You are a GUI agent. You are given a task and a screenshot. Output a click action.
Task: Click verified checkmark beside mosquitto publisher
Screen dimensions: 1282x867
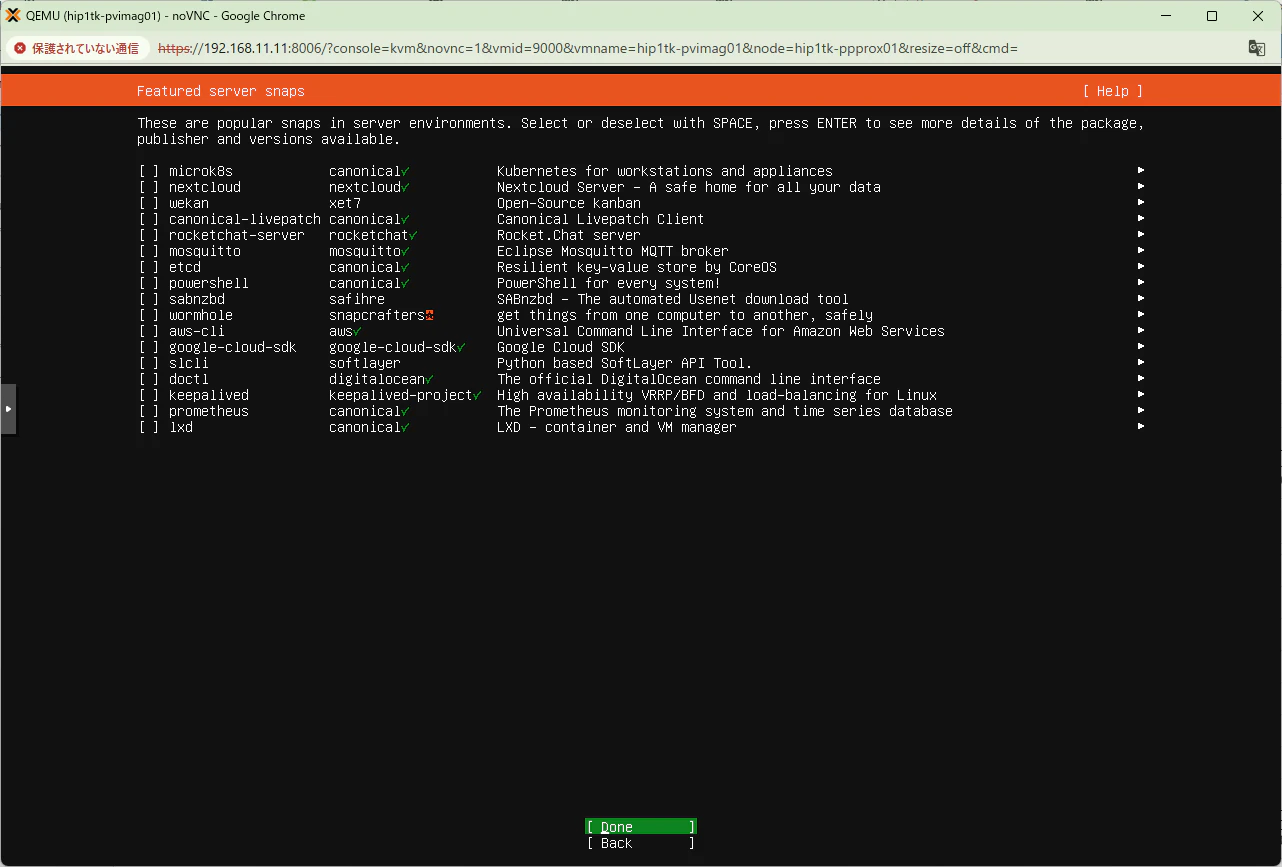(x=405, y=251)
